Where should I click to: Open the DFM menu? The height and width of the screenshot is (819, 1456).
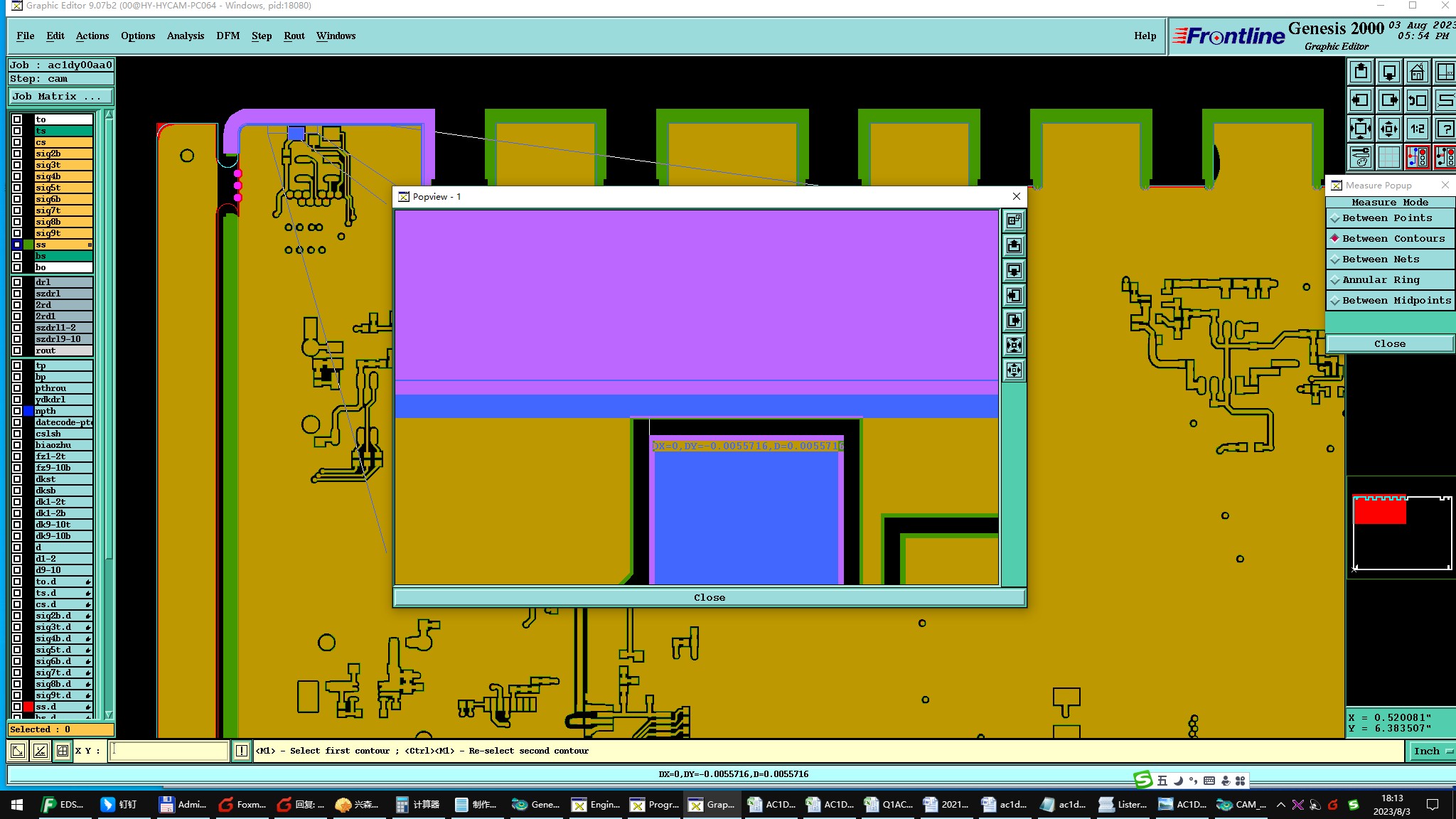pos(227,36)
